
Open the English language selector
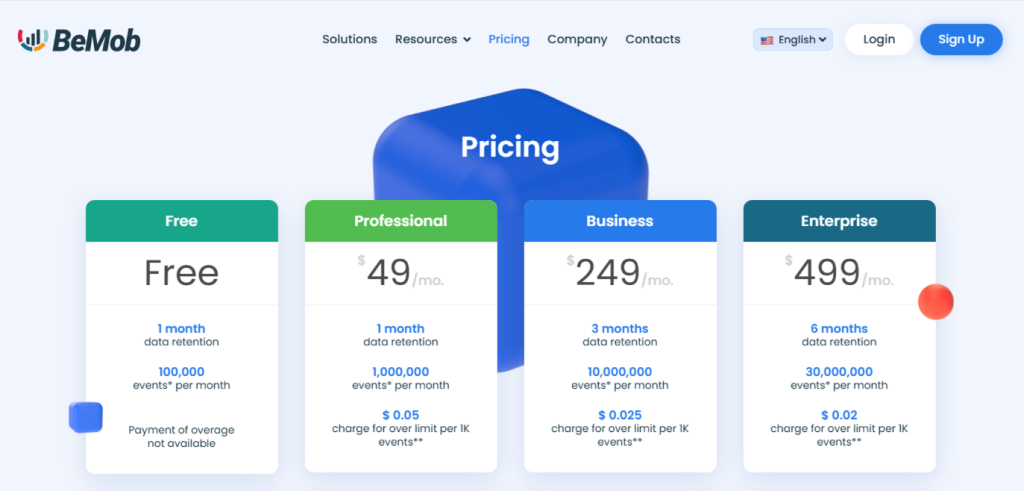pyautogui.click(x=793, y=40)
